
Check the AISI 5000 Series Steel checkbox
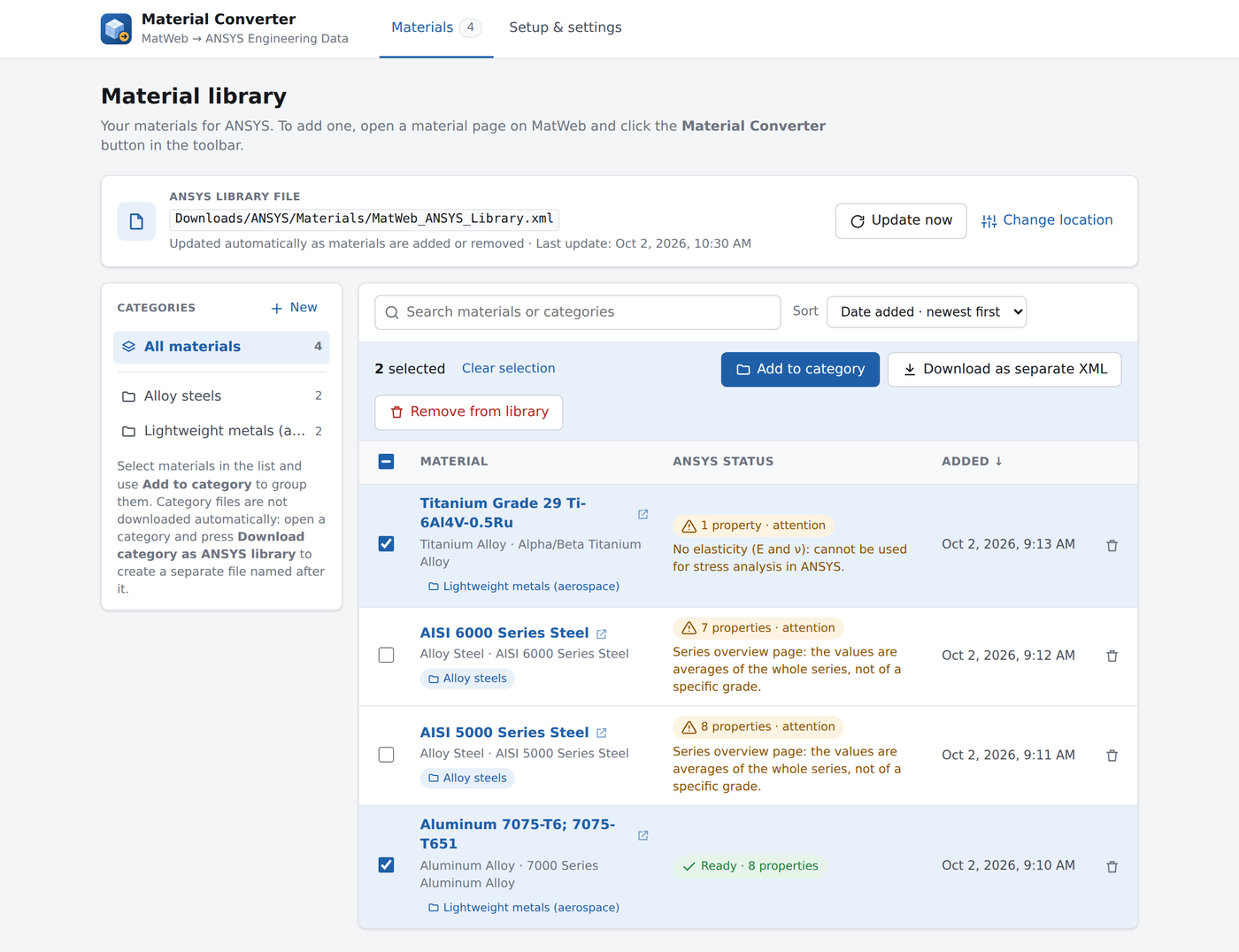pyautogui.click(x=386, y=755)
